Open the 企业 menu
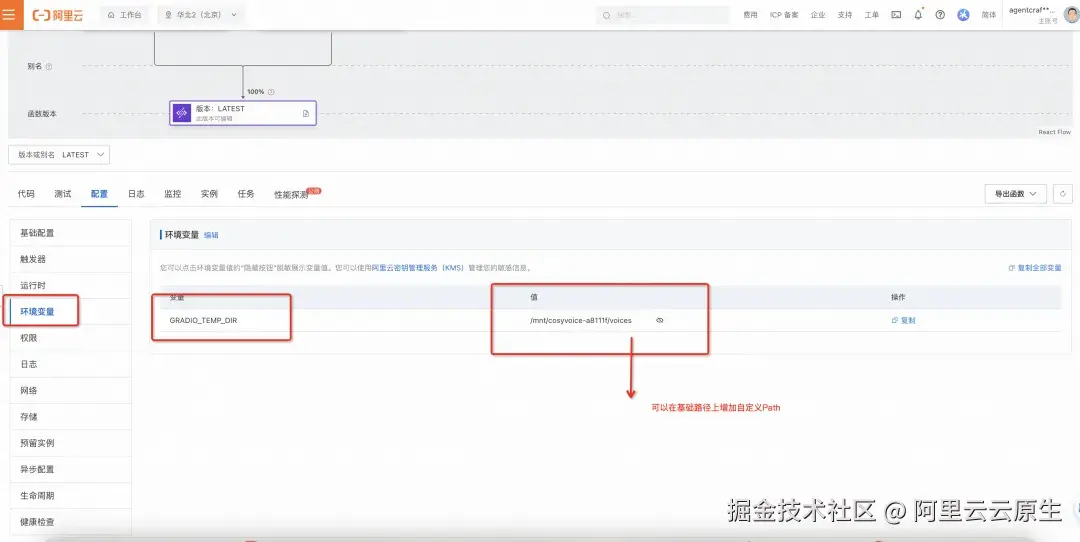The image size is (1080, 542). tap(818, 14)
